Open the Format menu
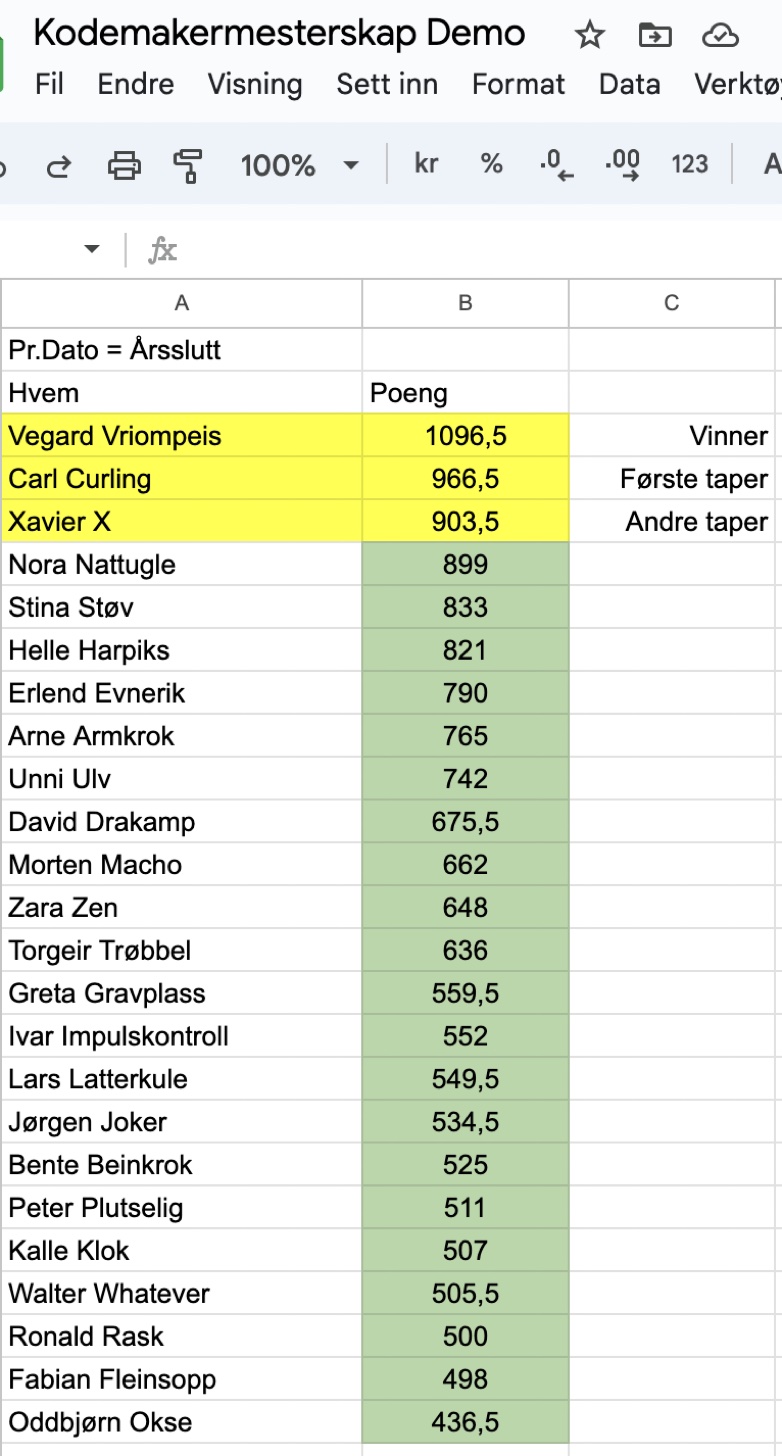782x1456 pixels. [518, 84]
